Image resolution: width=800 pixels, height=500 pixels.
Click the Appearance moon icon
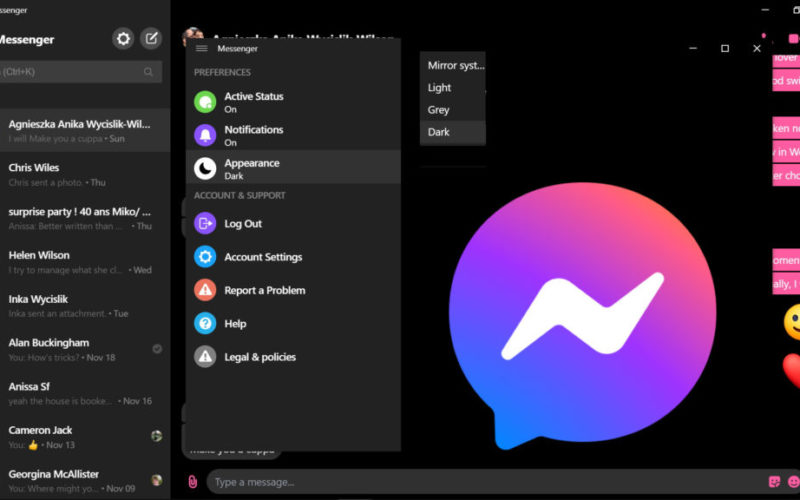pos(205,168)
